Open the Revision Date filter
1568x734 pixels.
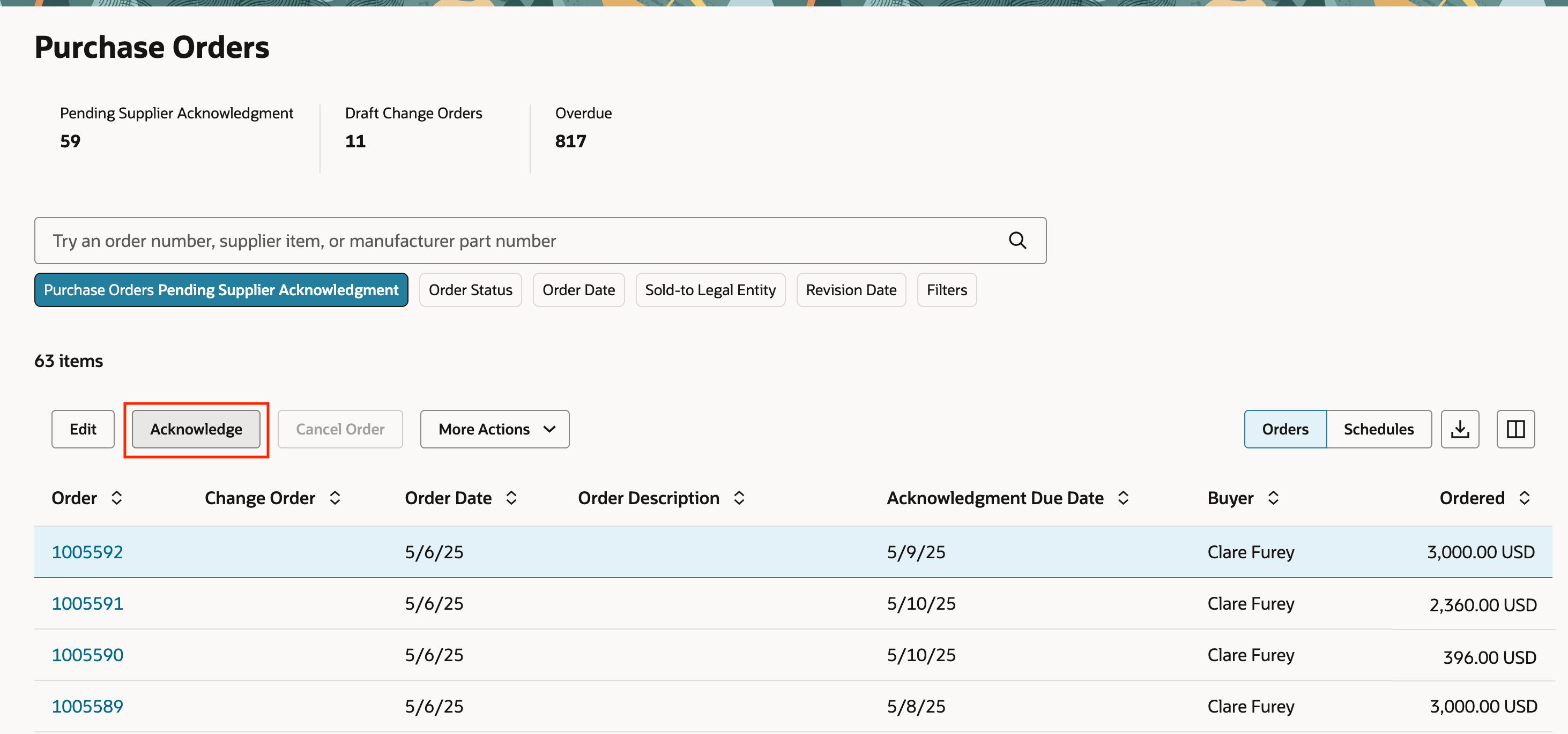850,290
